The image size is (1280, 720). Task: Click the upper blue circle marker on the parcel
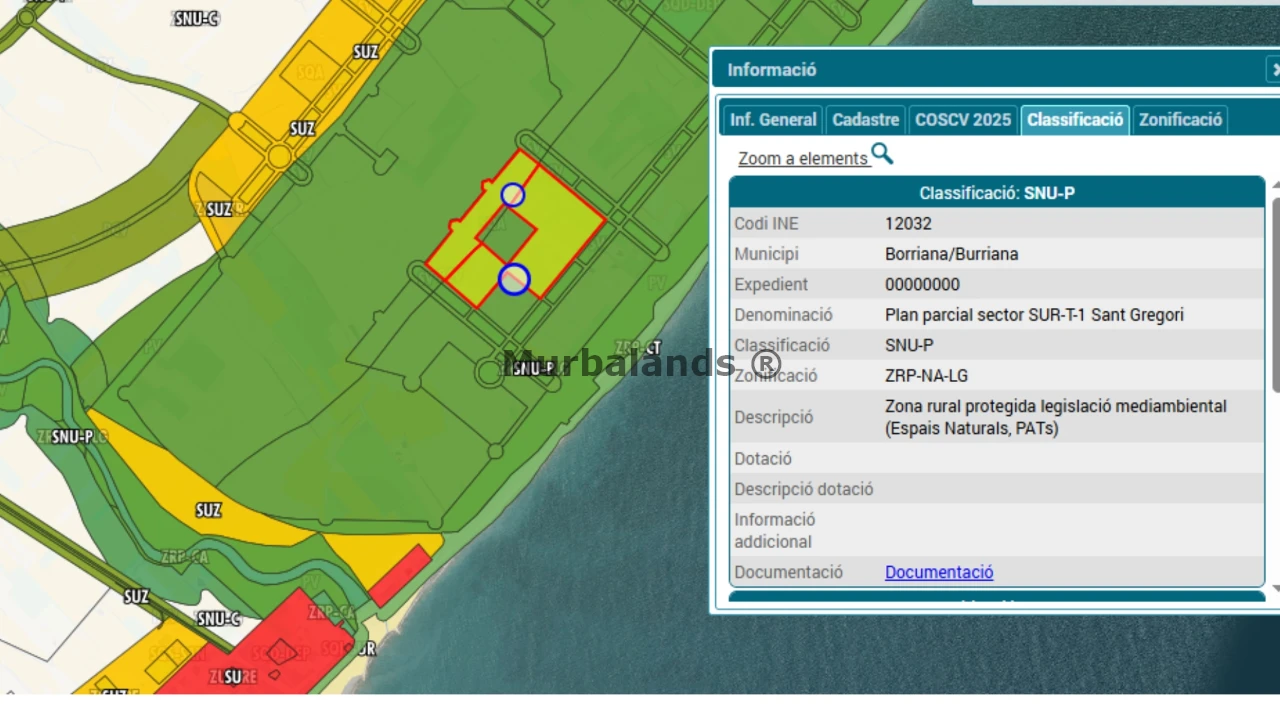pyautogui.click(x=513, y=195)
